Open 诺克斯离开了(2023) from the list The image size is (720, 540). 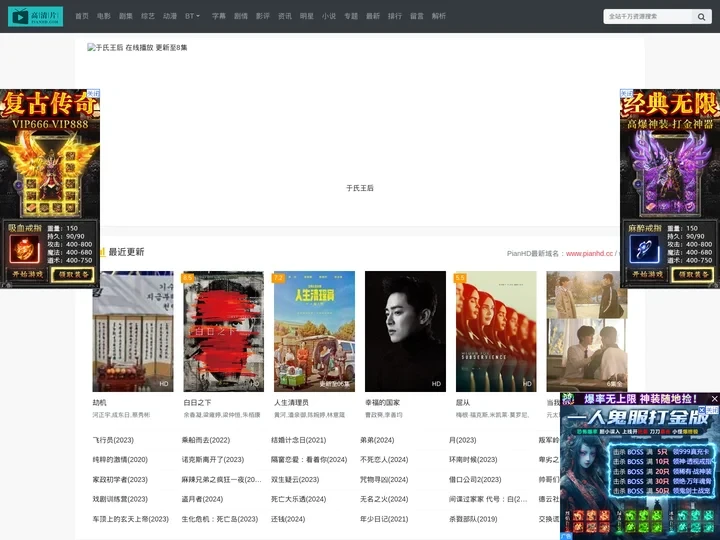tap(213, 460)
